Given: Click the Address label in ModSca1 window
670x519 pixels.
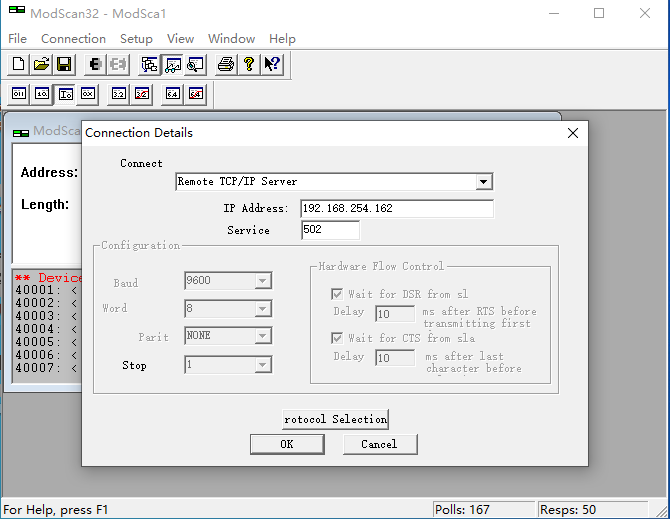Looking at the screenshot, I should [50, 172].
